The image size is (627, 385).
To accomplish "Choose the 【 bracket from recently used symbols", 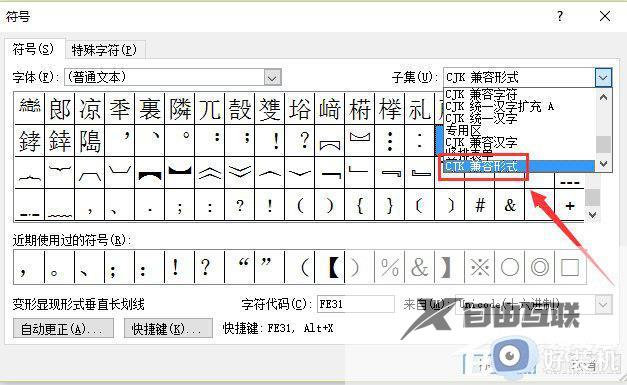I will [x=330, y=267].
